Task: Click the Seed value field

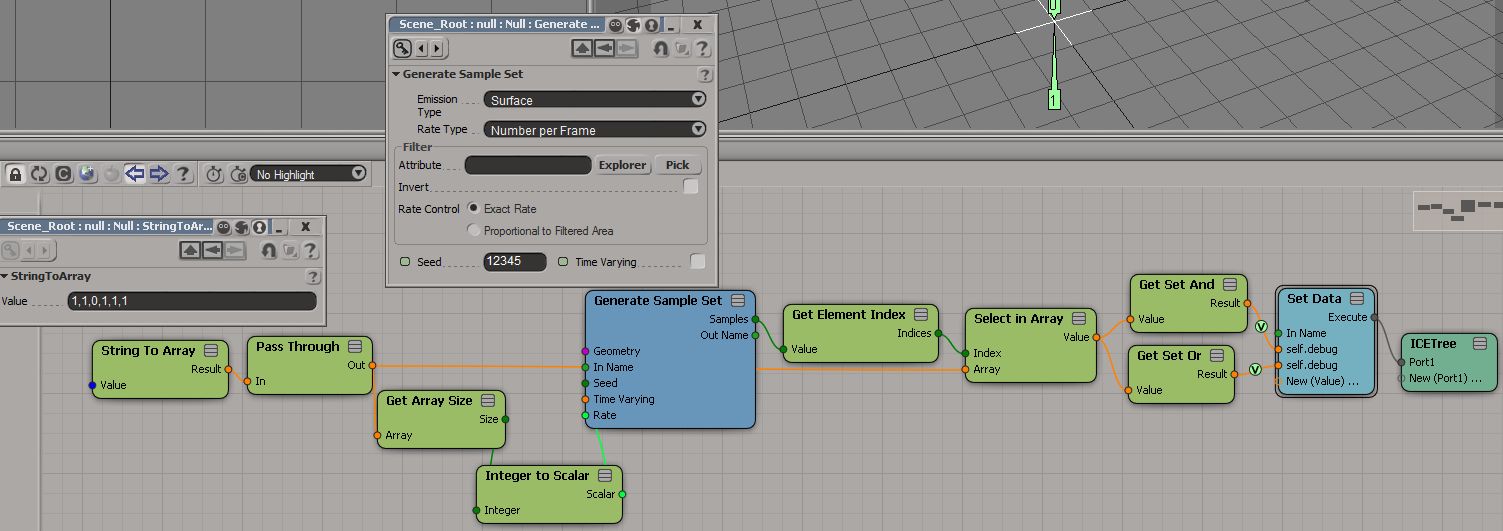Action: point(514,262)
